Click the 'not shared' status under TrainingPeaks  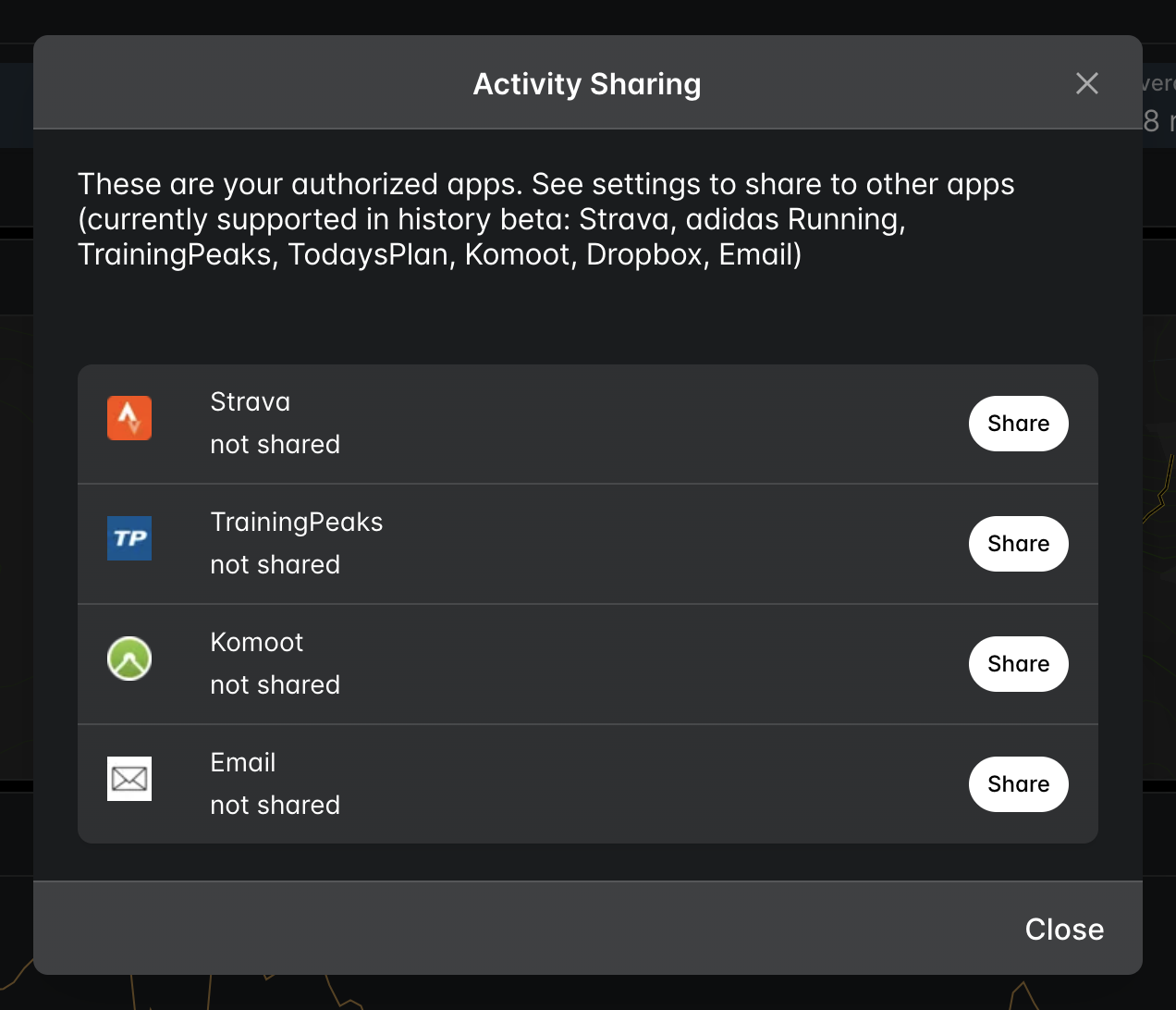tap(276, 565)
